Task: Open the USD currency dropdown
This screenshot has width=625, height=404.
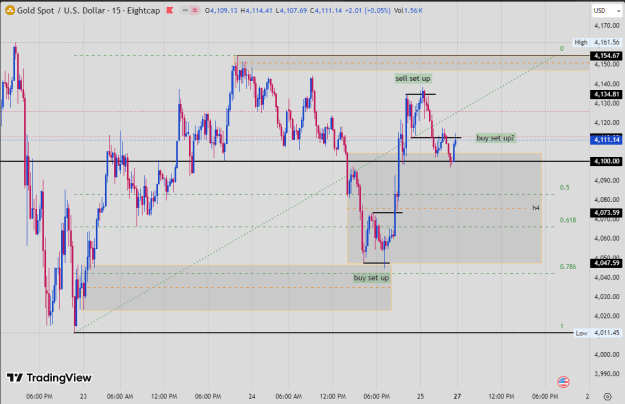Action: (x=607, y=11)
